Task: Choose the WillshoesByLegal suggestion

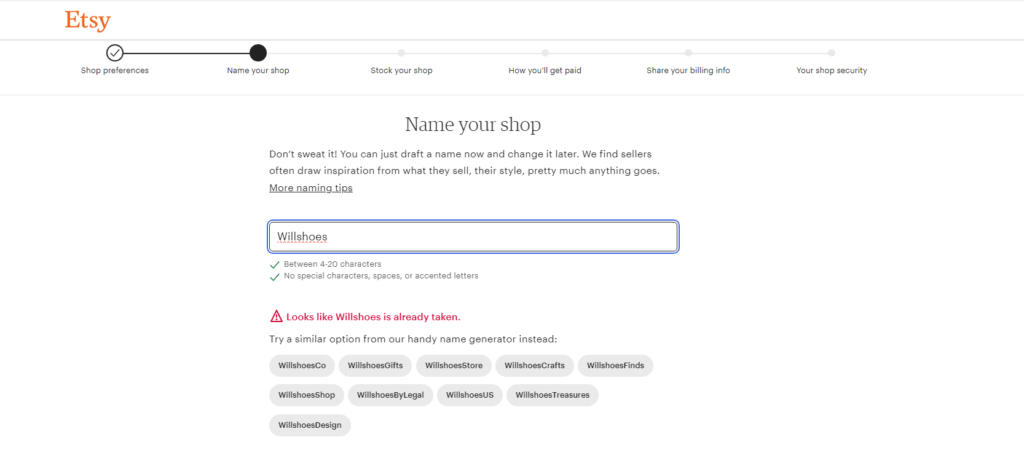Action: pos(391,395)
